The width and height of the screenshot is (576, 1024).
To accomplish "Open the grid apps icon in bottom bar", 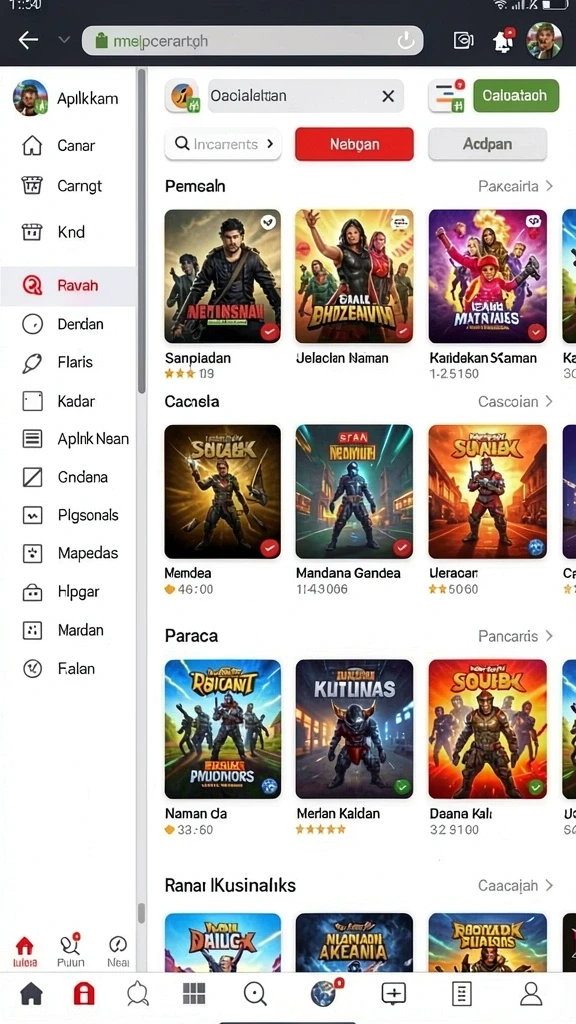I will click(194, 993).
